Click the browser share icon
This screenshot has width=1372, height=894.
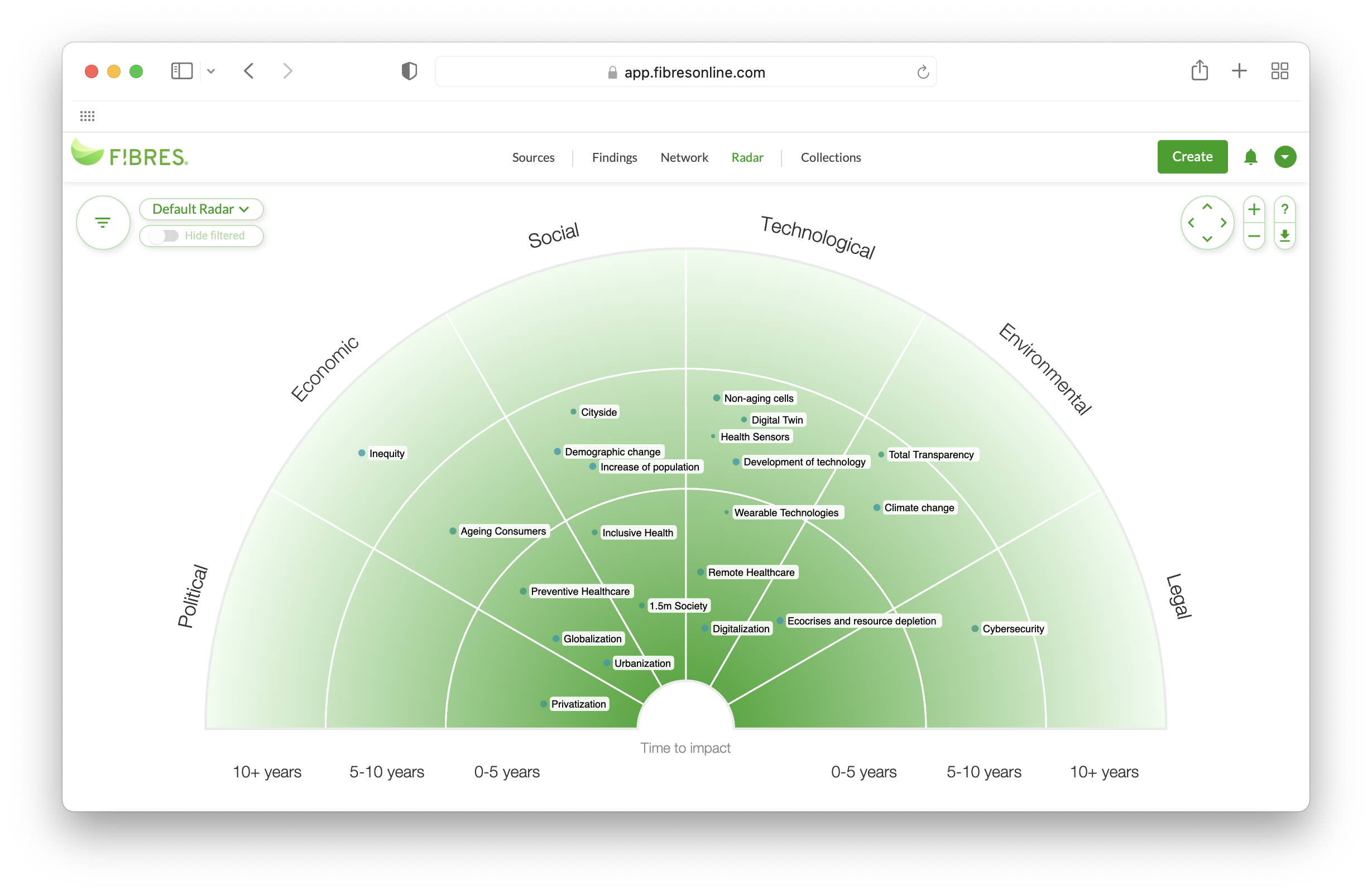(1199, 71)
